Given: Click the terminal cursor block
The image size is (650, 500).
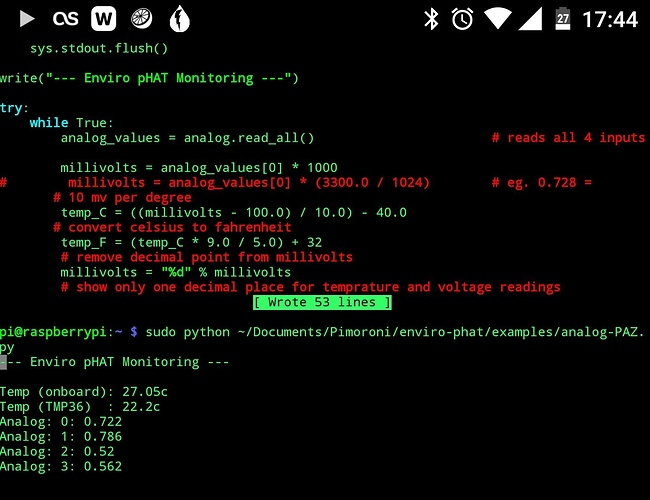Looking at the screenshot, I should coord(3,362).
